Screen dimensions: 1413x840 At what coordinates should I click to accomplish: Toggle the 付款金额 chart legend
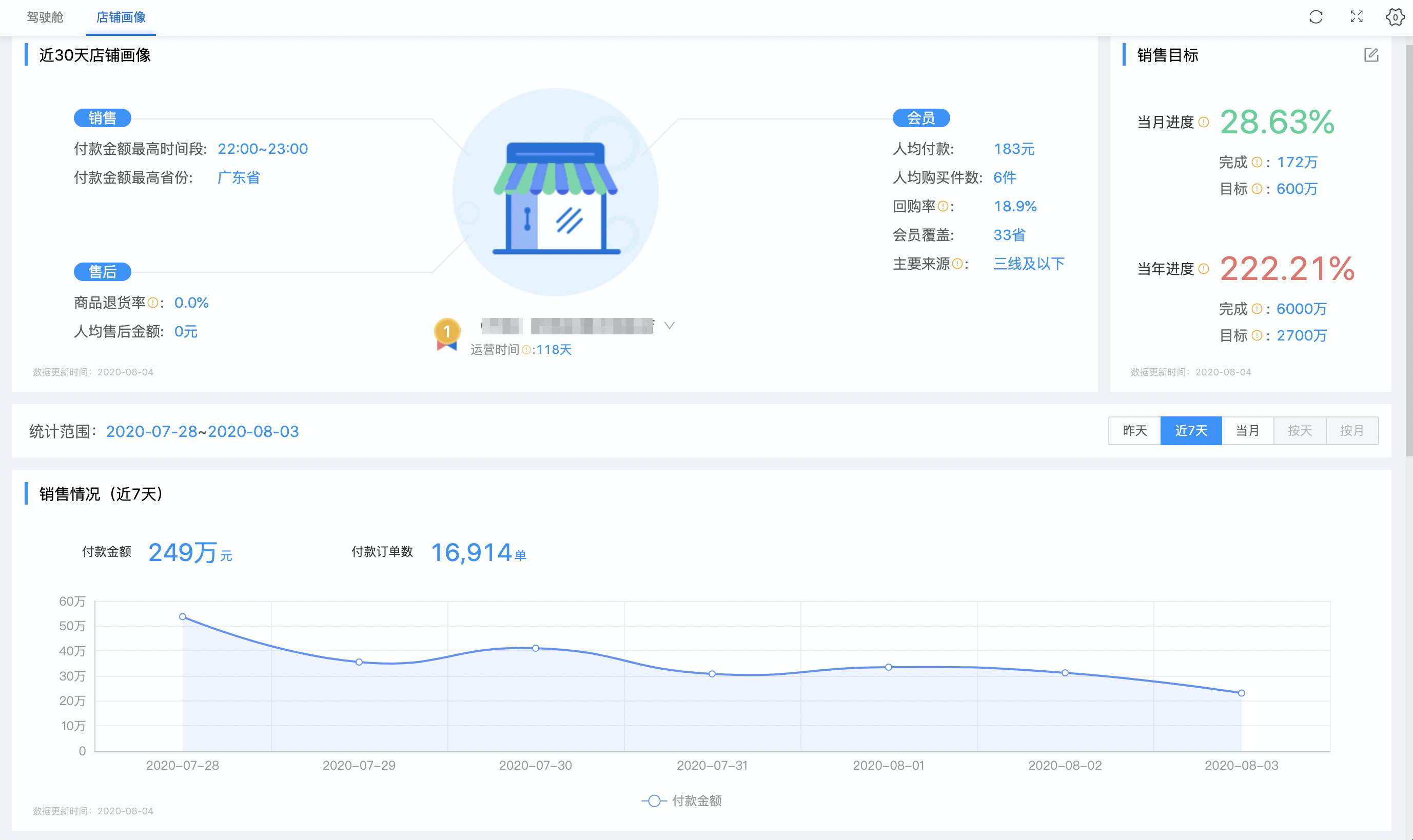tap(681, 801)
